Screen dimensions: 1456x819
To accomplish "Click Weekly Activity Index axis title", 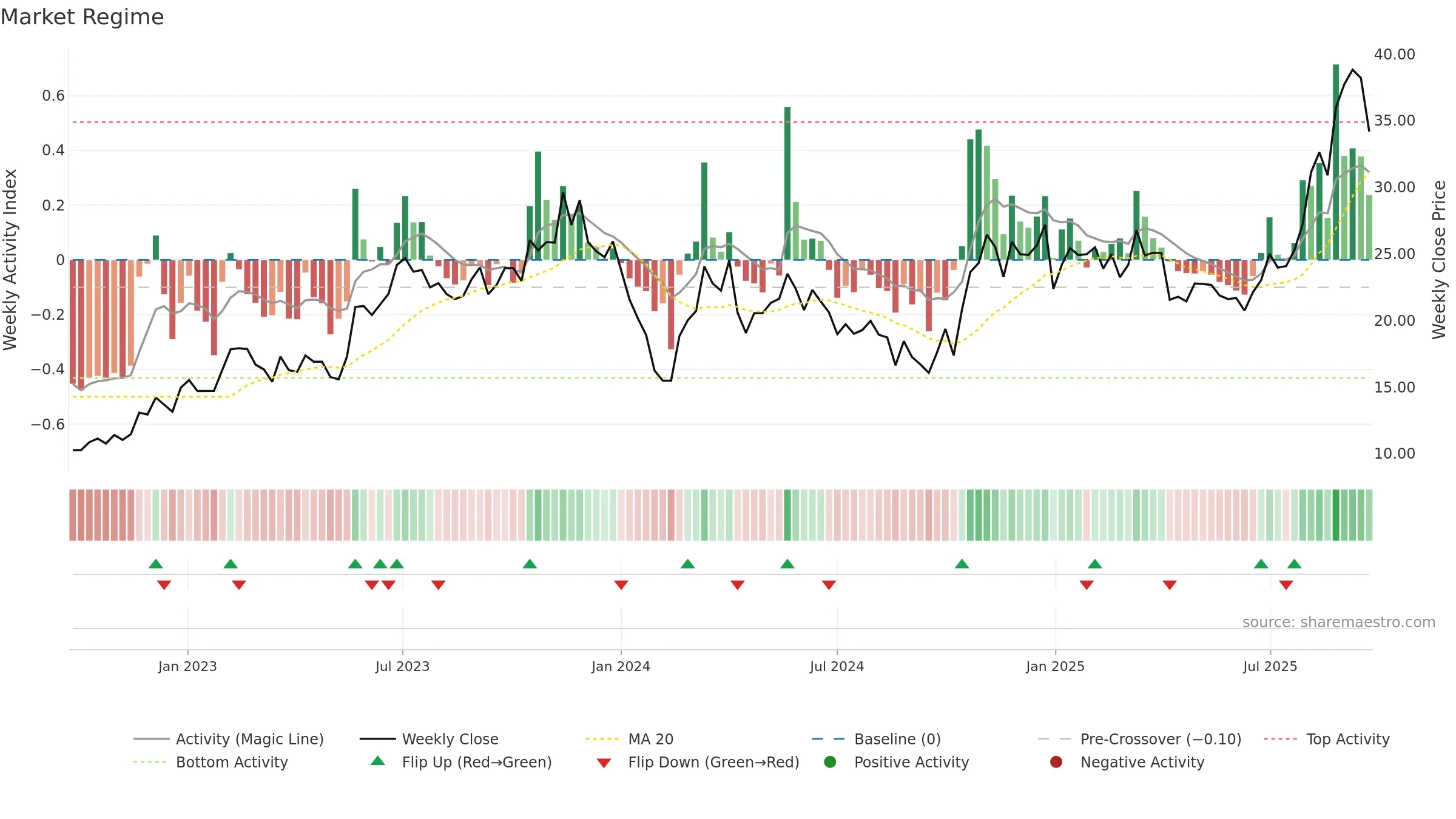I will click(10, 260).
